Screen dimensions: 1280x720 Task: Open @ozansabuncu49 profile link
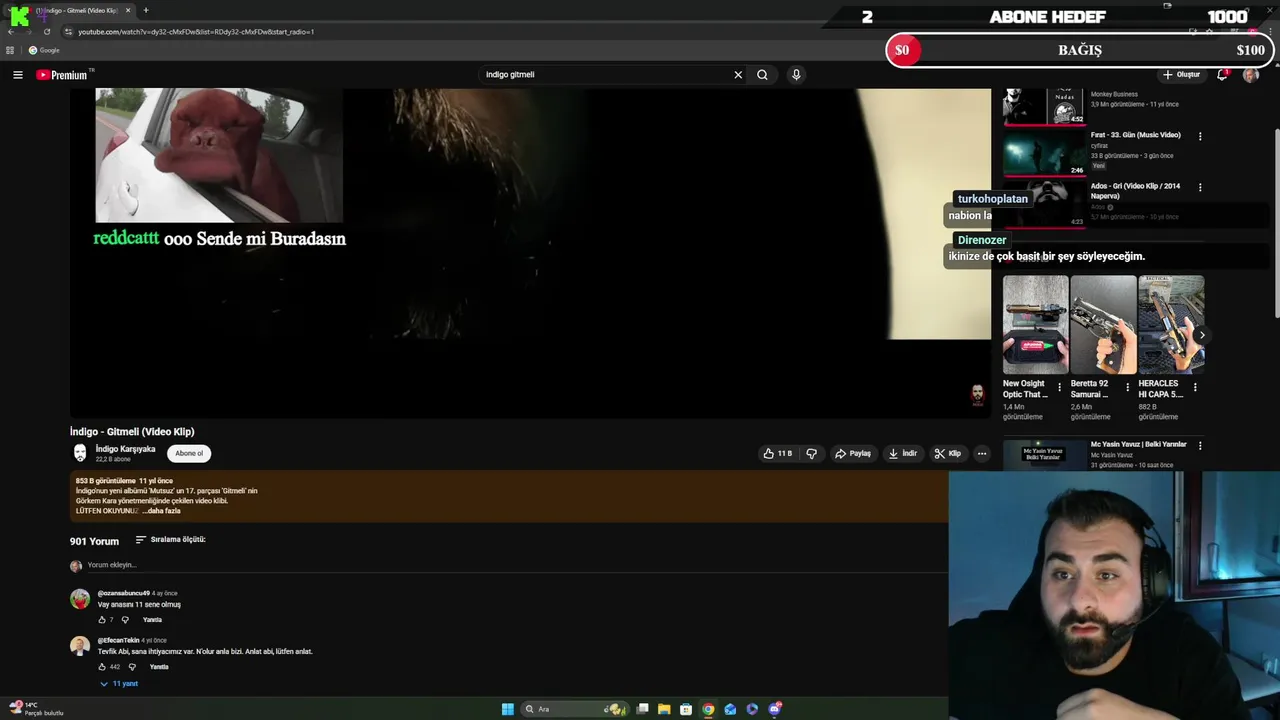pyautogui.click(x=123, y=593)
